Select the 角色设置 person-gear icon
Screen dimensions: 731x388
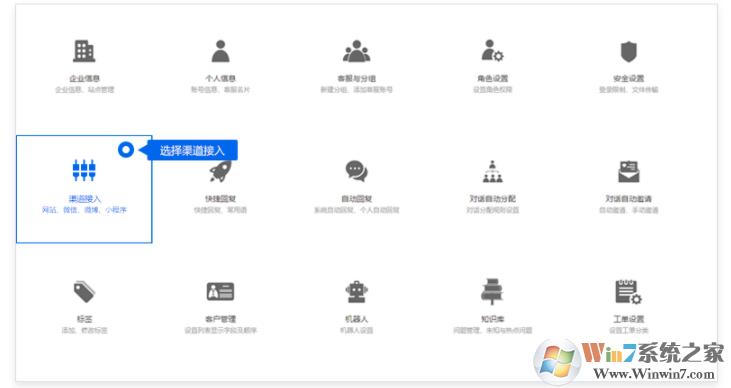(x=492, y=51)
